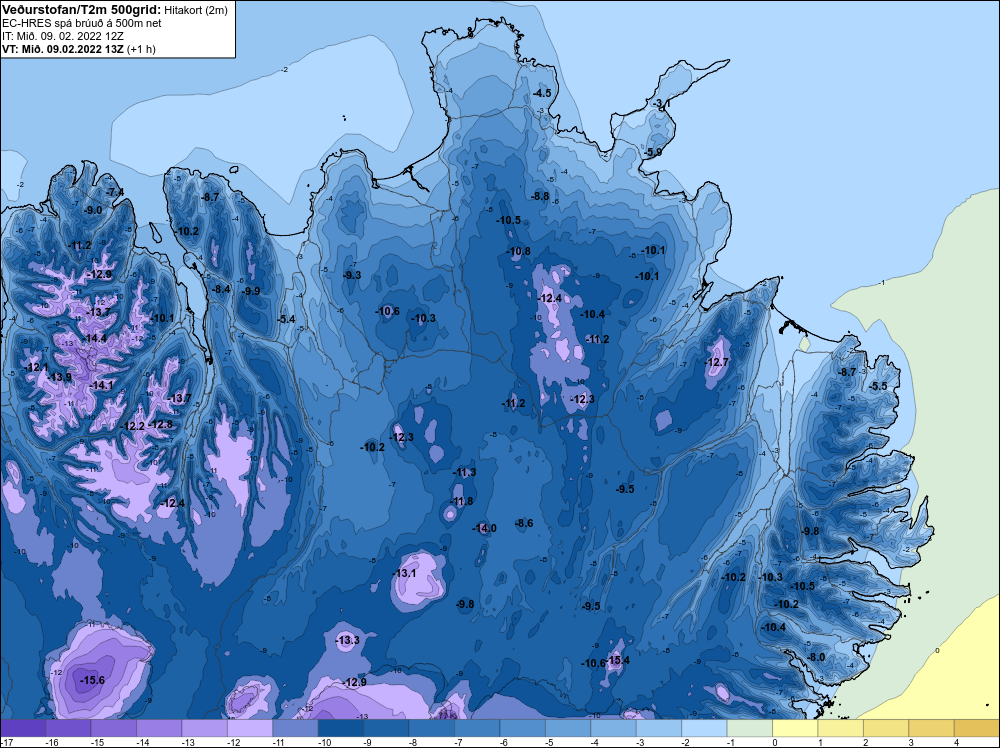Click the -13.3 temperature value
The image size is (1000, 748).
pyautogui.click(x=348, y=640)
